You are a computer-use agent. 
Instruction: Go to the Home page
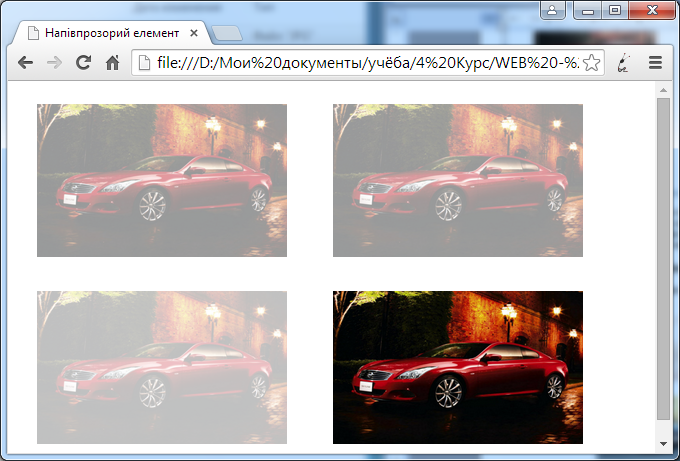[113, 62]
